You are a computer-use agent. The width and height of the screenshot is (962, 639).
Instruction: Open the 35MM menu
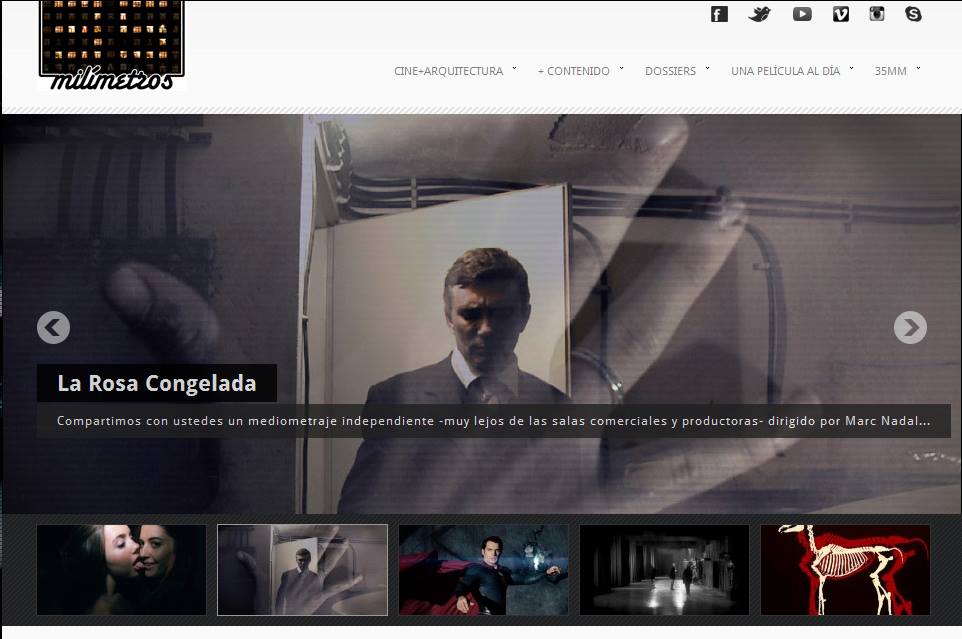pos(890,71)
